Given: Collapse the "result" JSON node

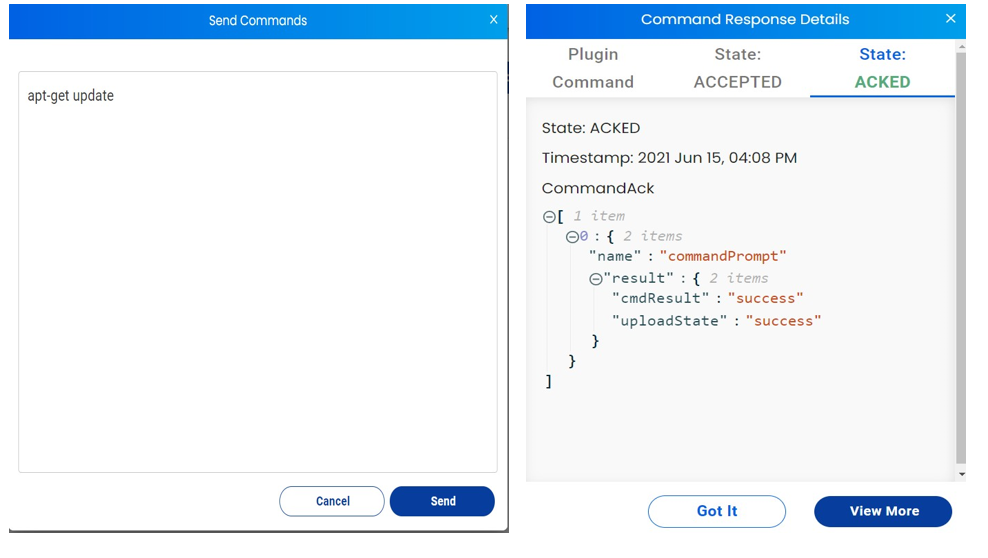Looking at the screenshot, I should (x=595, y=279).
